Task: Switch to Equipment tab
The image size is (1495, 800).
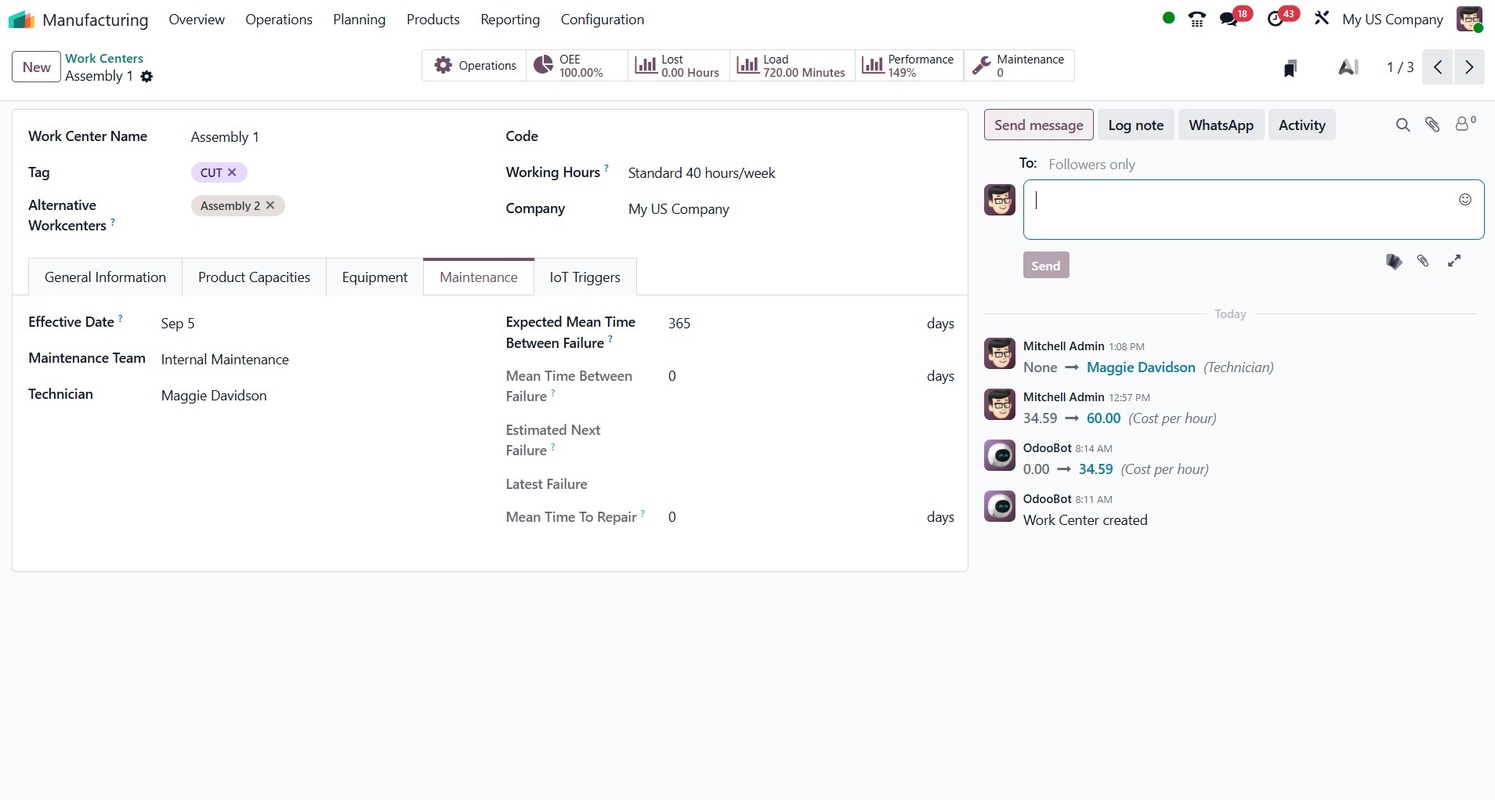Action: coord(375,277)
